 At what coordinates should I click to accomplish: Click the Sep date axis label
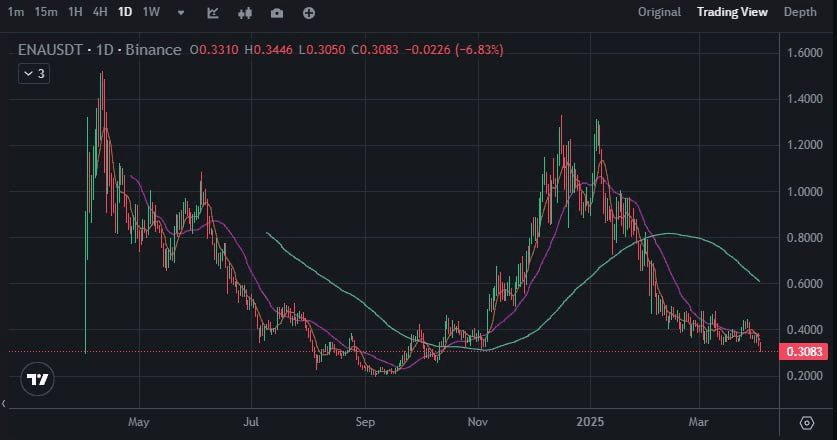tap(365, 422)
